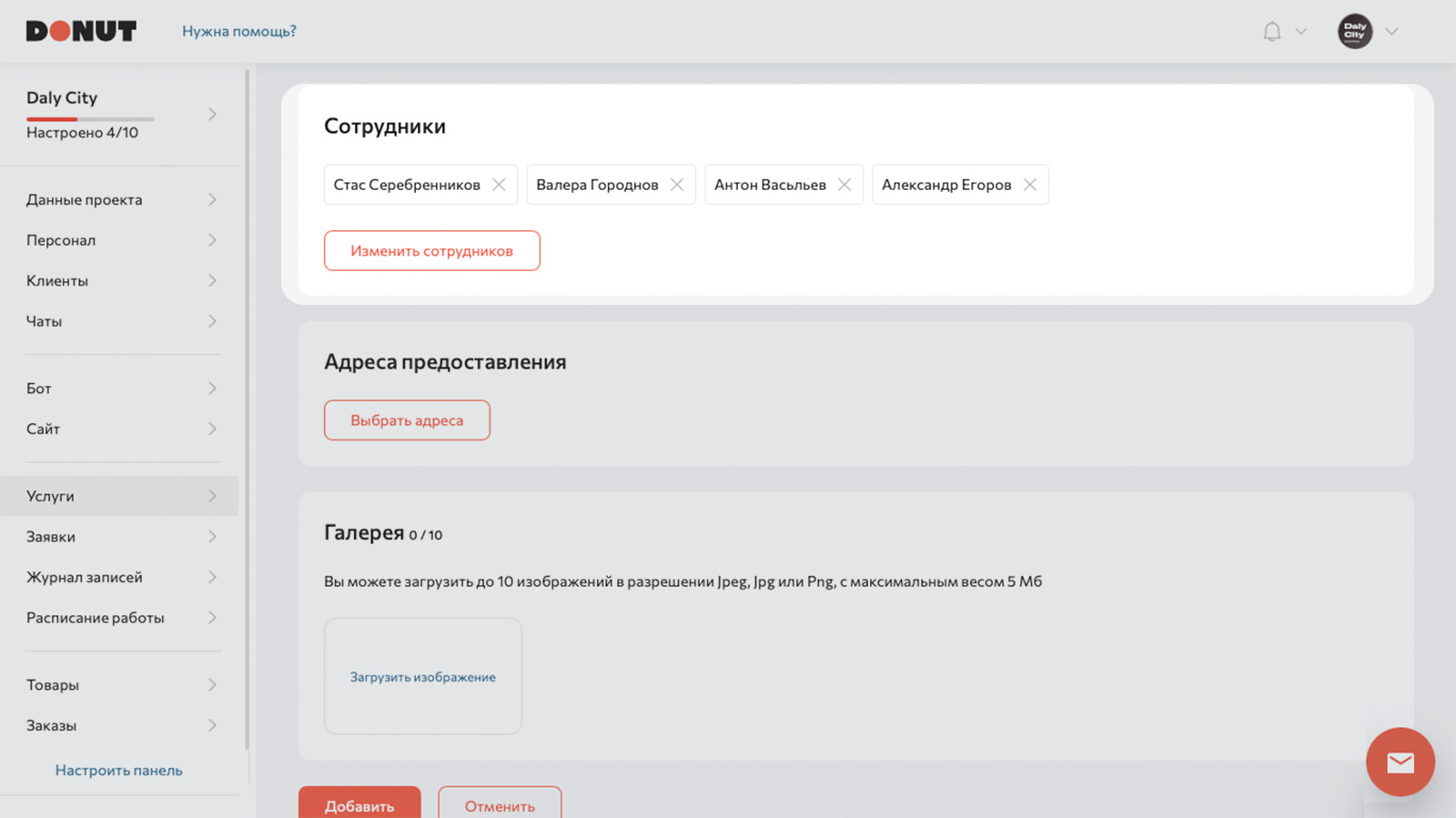Open the notifications bell
Image resolution: width=1456 pixels, height=818 pixels.
click(1272, 31)
